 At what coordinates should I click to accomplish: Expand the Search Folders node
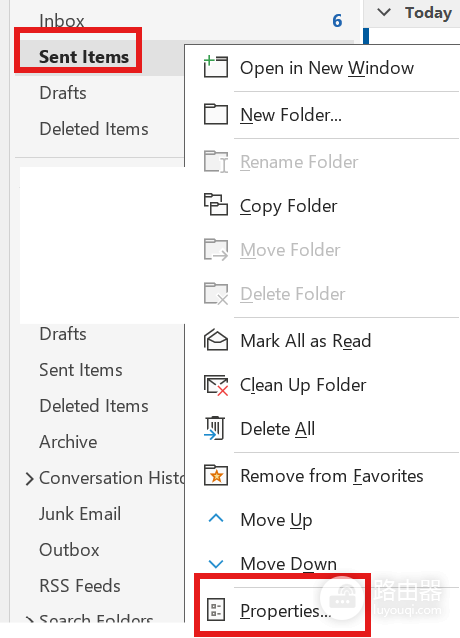point(29,620)
